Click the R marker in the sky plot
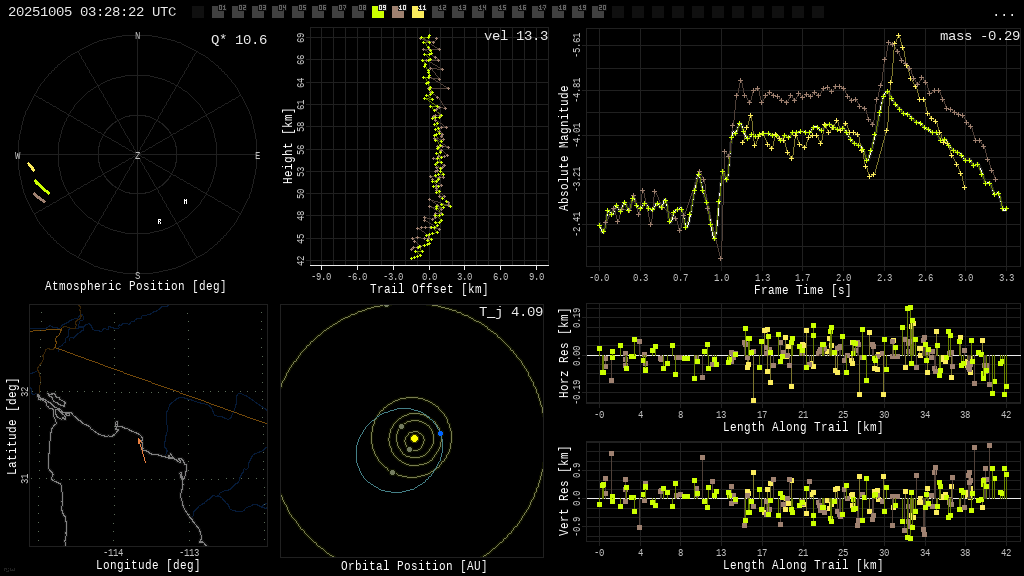Screen dimensions: 1024x576 tap(159, 222)
